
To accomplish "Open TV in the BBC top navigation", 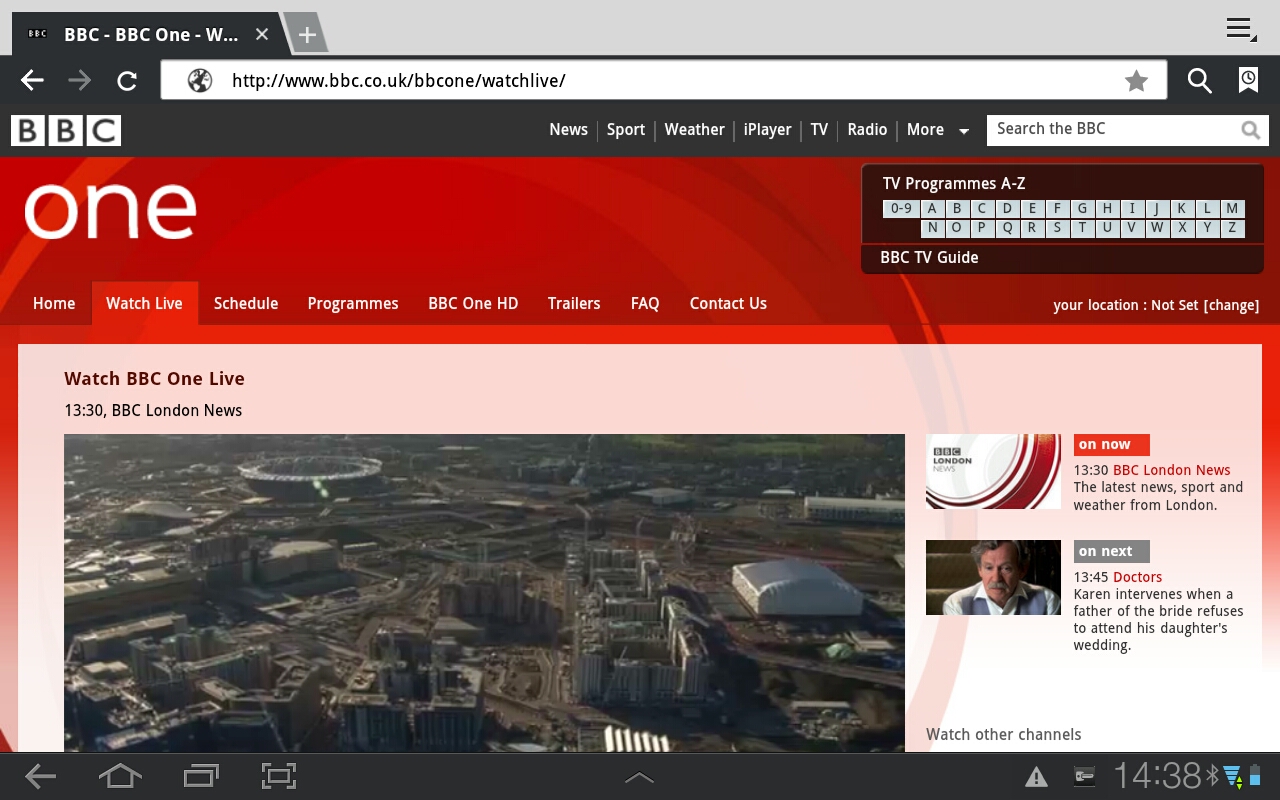I will (x=819, y=130).
